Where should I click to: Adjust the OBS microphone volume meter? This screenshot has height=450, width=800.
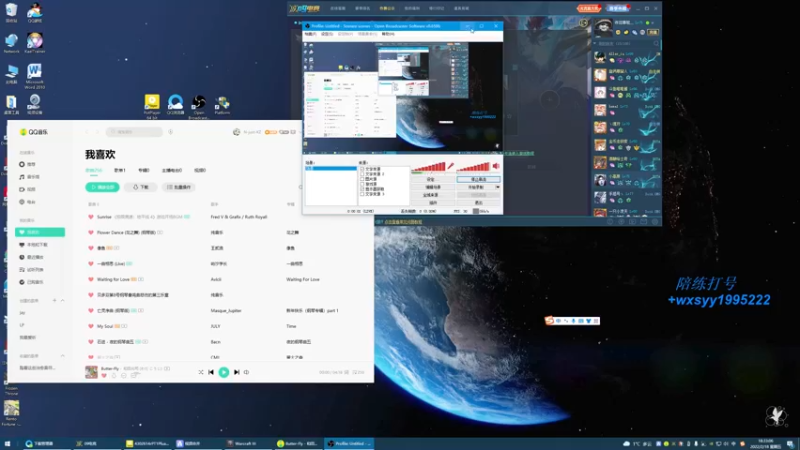pyautogui.click(x=429, y=167)
